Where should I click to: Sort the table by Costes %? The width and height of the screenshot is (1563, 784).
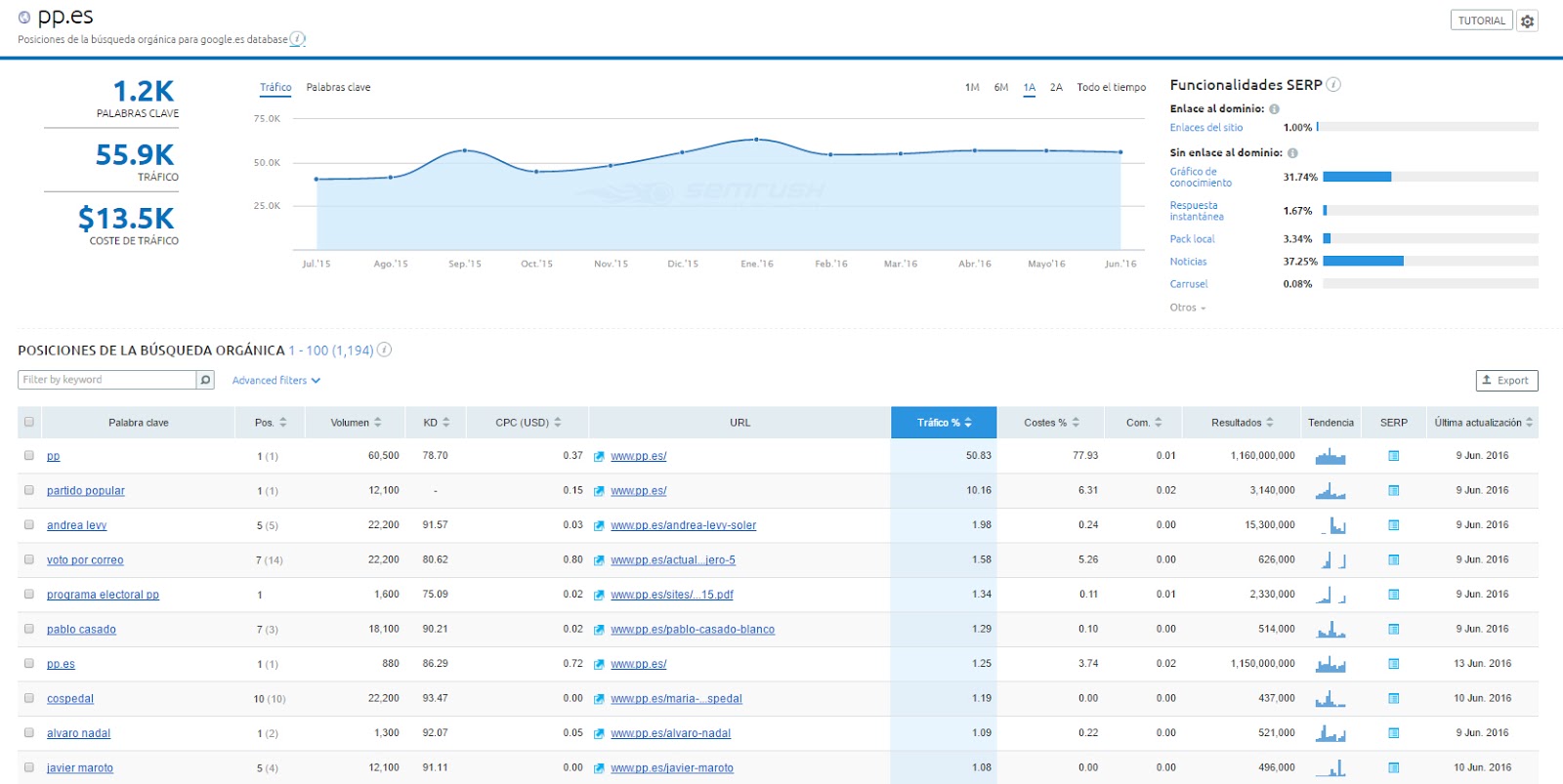point(1051,423)
